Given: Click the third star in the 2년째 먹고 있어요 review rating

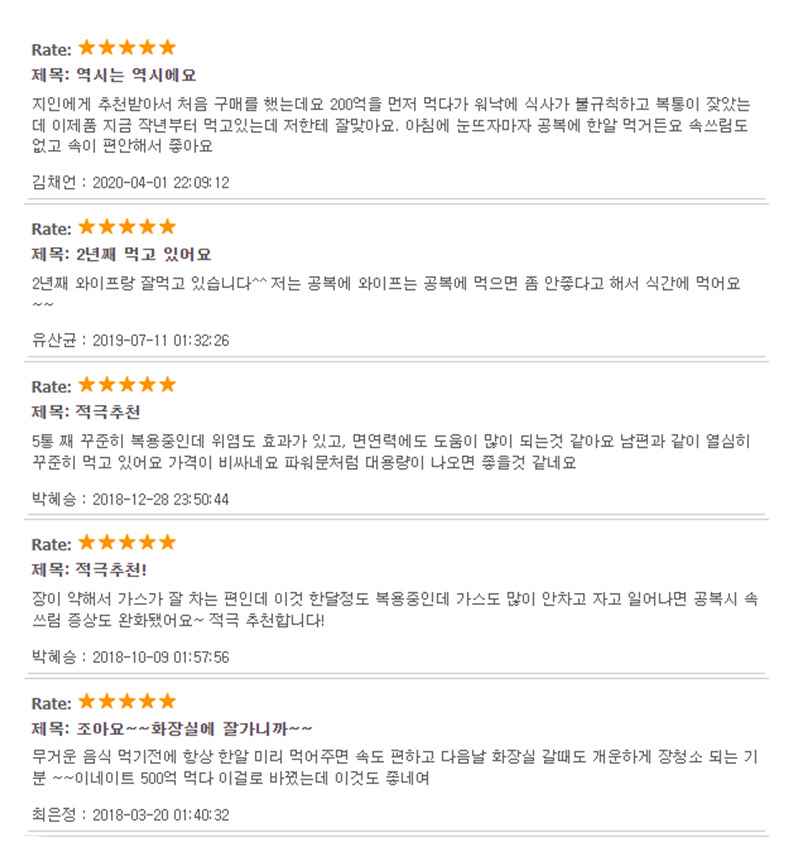Looking at the screenshot, I should 127,227.
